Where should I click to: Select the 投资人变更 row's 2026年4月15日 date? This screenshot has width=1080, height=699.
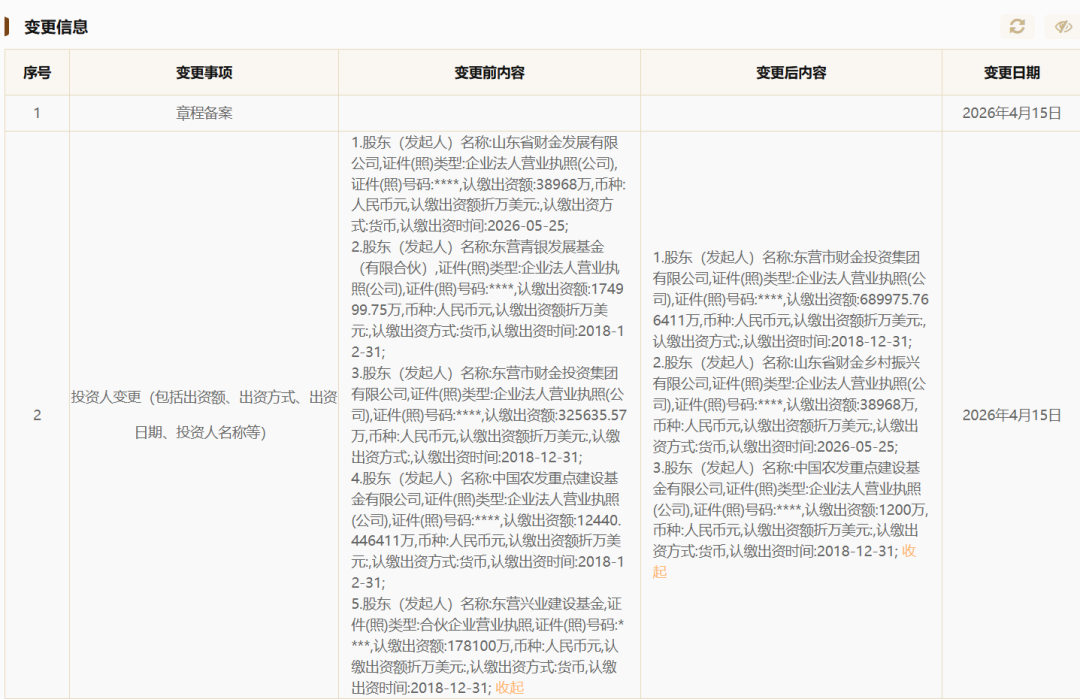pos(1011,415)
